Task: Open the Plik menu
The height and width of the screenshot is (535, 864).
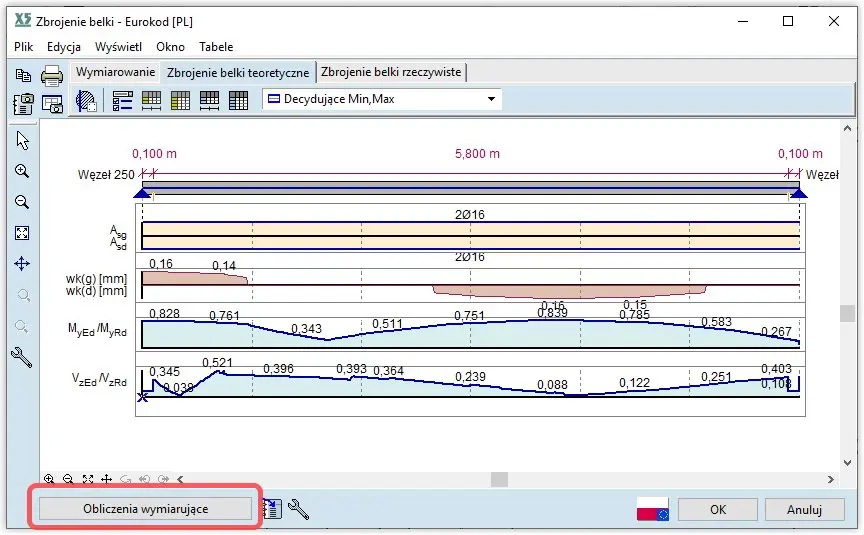Action: pos(24,47)
